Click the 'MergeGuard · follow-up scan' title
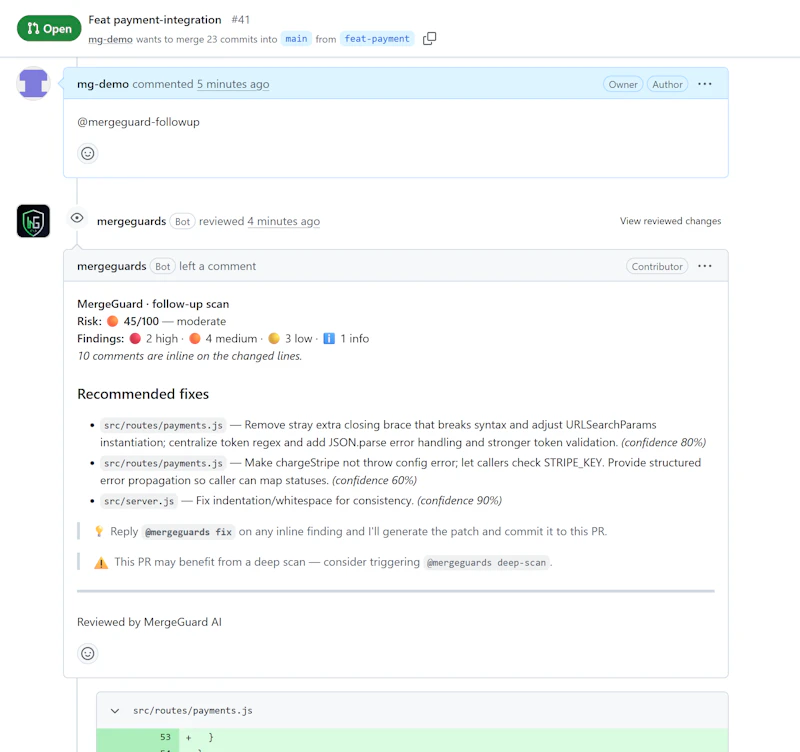800x752 pixels. point(153,304)
